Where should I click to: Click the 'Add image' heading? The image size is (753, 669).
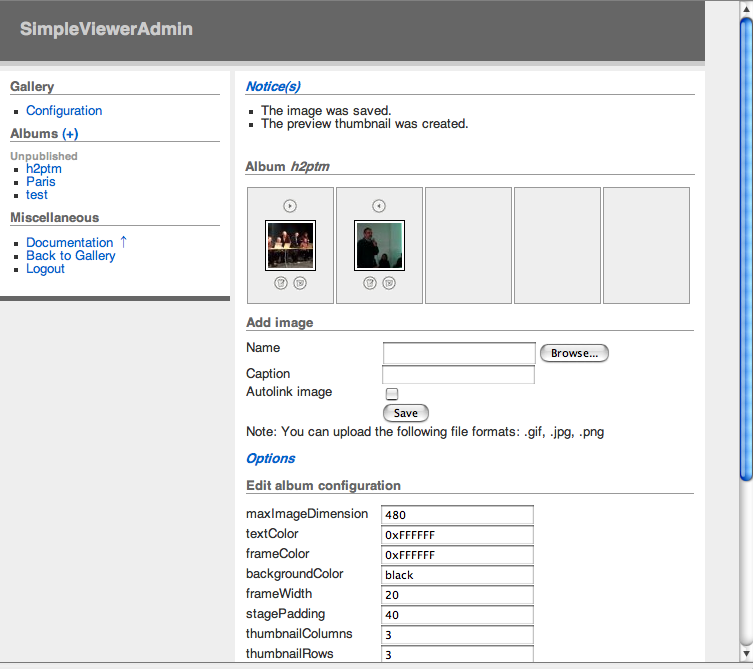[x=279, y=322]
